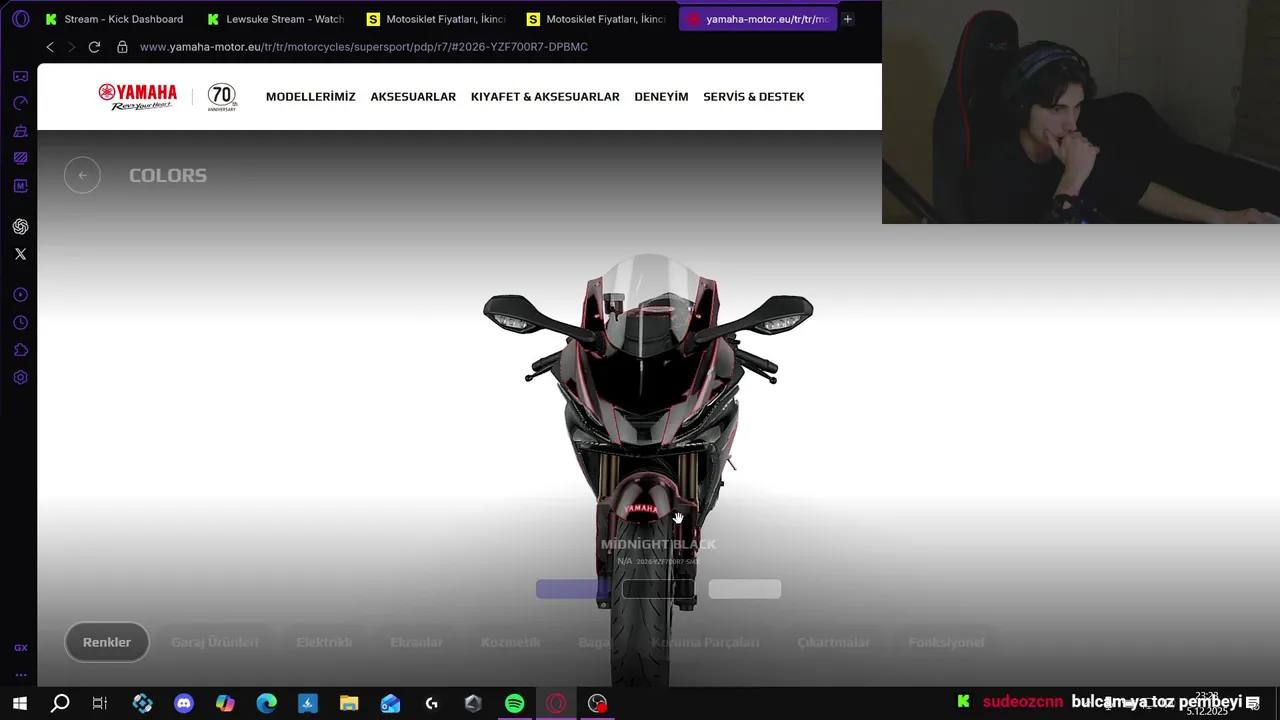The height and width of the screenshot is (720, 1280).
Task: Choose the black color swatch
Action: pos(658,589)
